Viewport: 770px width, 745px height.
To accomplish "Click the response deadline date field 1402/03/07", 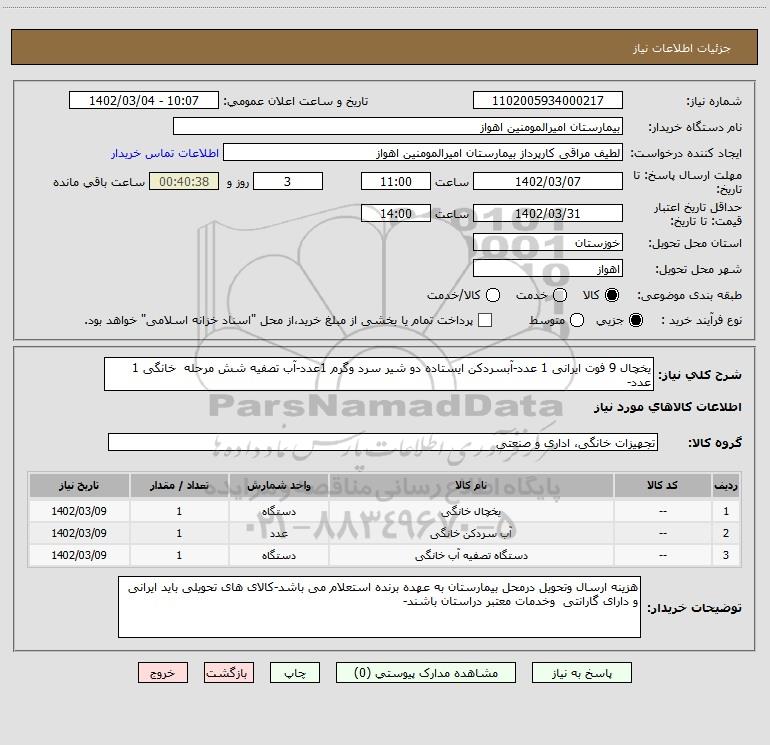I will pos(547,181).
